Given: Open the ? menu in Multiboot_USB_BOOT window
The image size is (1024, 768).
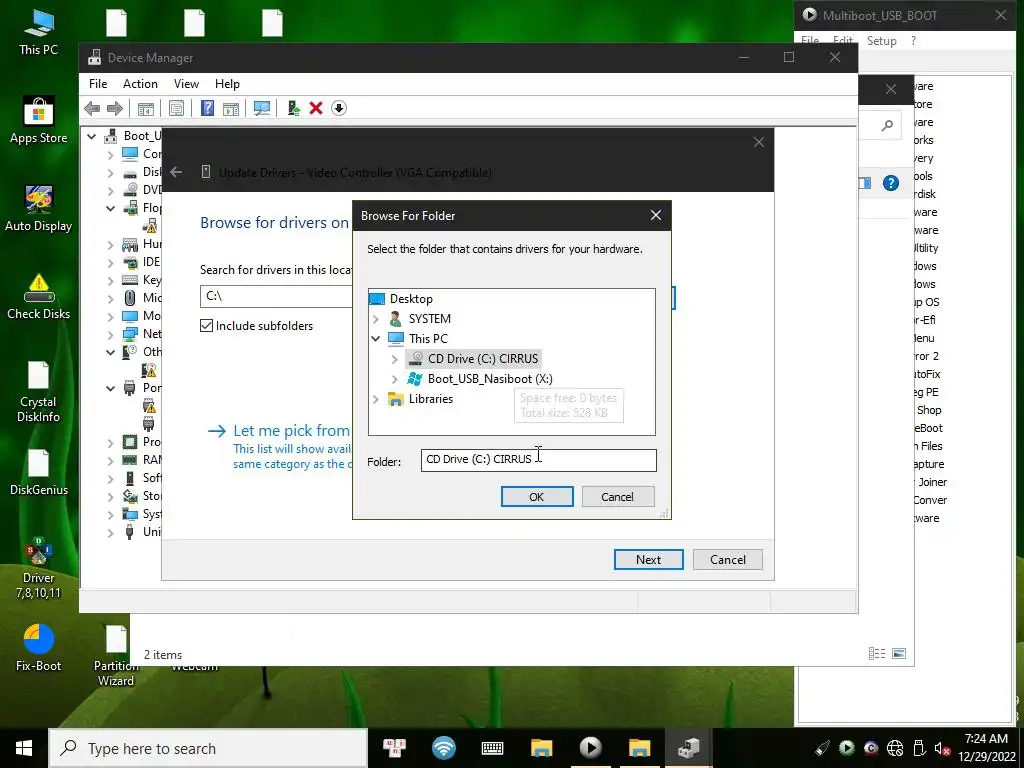Looking at the screenshot, I should 913,40.
